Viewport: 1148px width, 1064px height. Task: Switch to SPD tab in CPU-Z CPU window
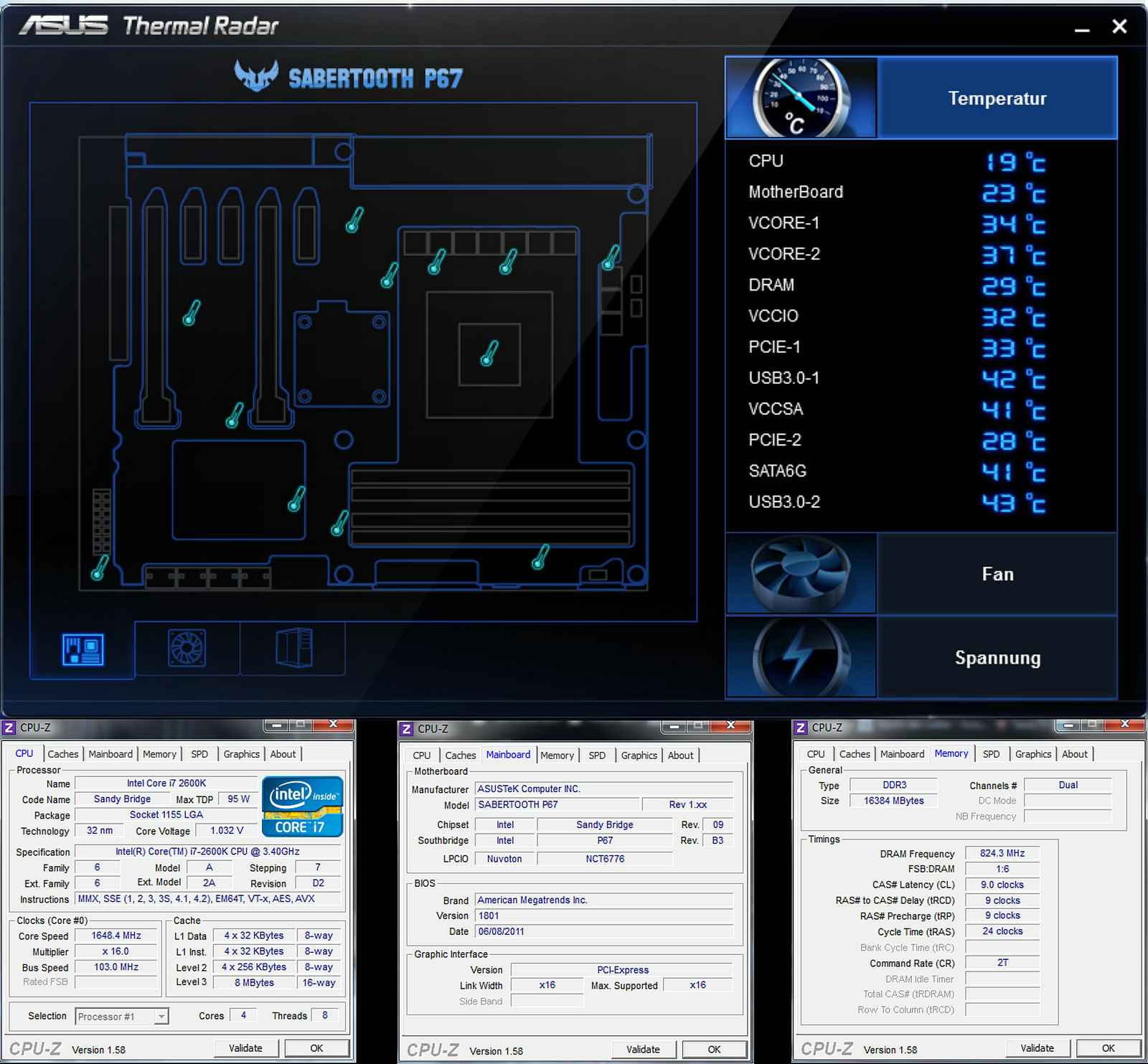[199, 754]
